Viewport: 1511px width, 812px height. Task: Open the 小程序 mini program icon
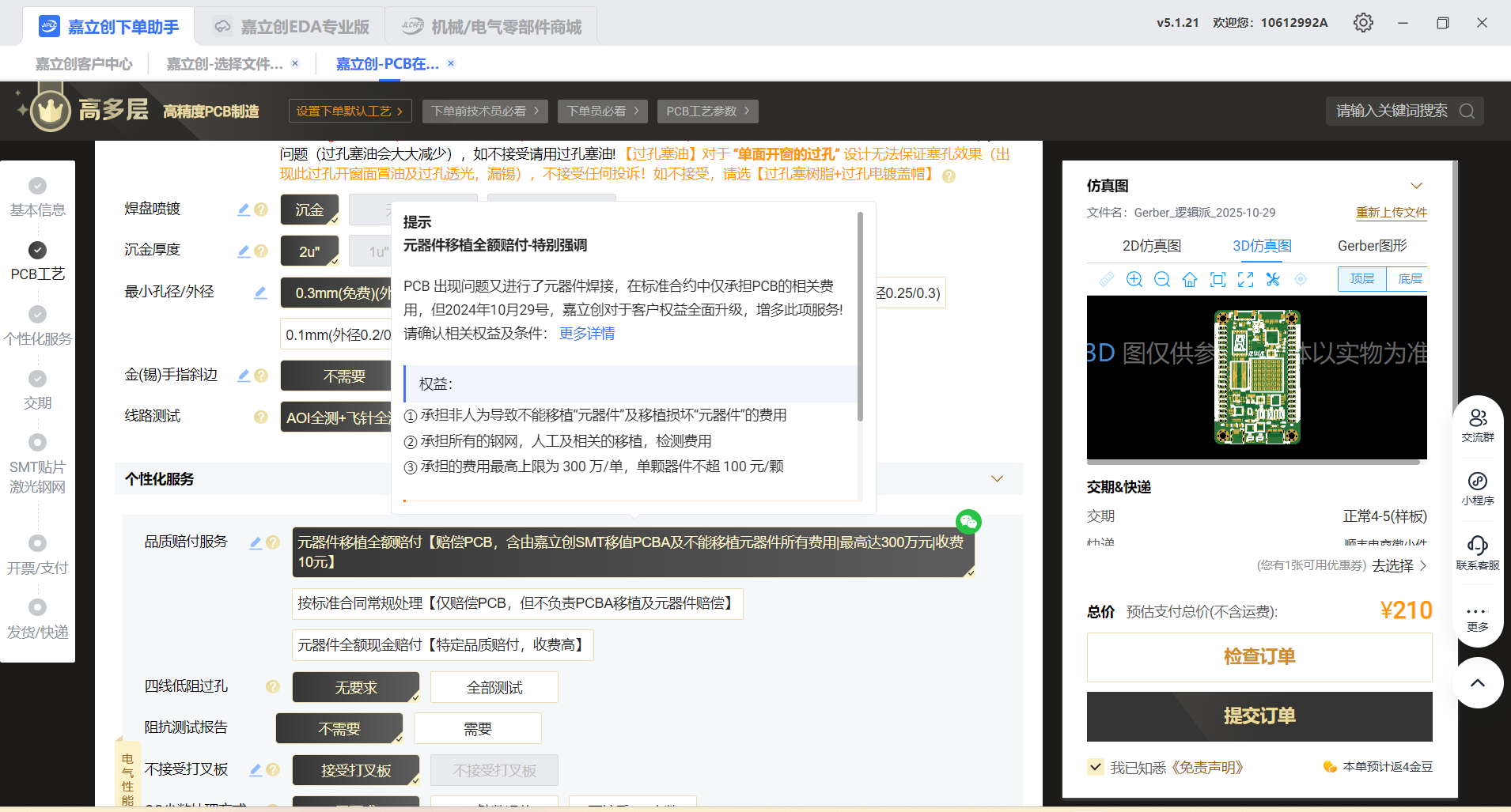coord(1478,489)
